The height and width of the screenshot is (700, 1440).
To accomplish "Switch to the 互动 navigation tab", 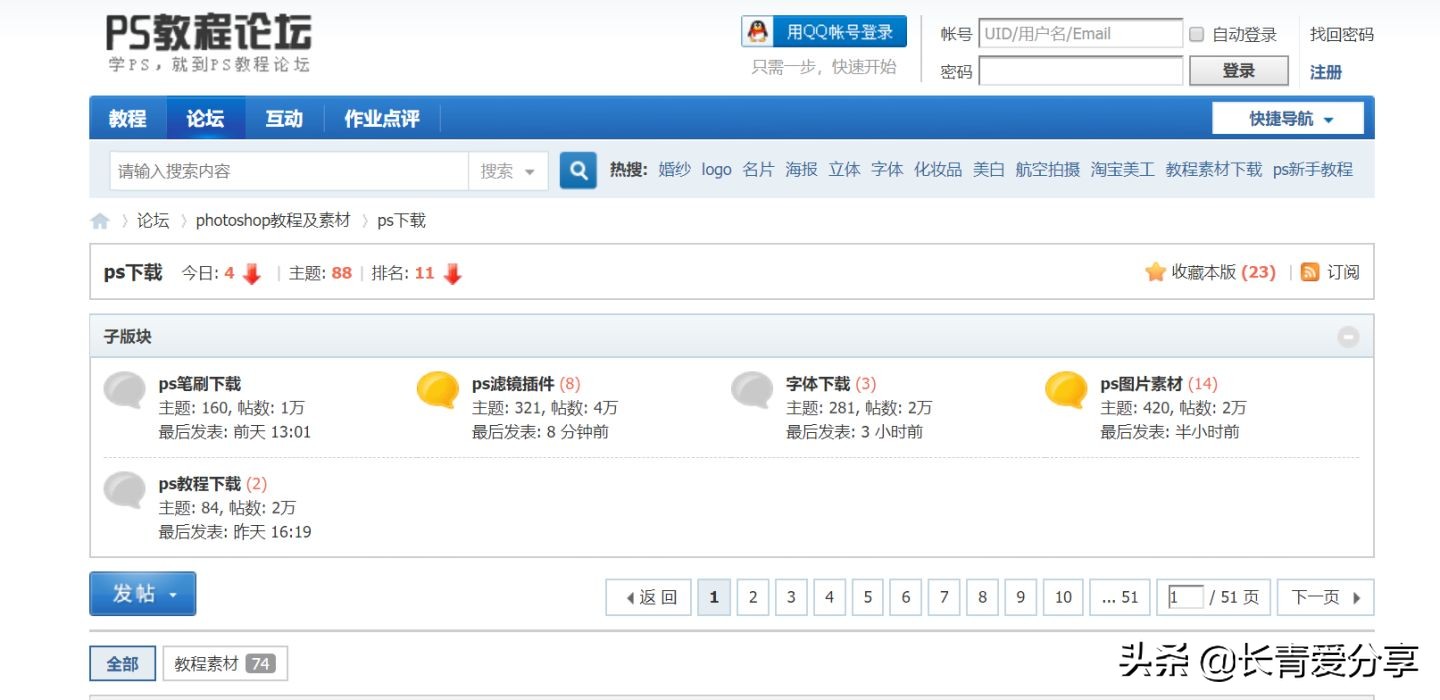I will tap(283, 117).
